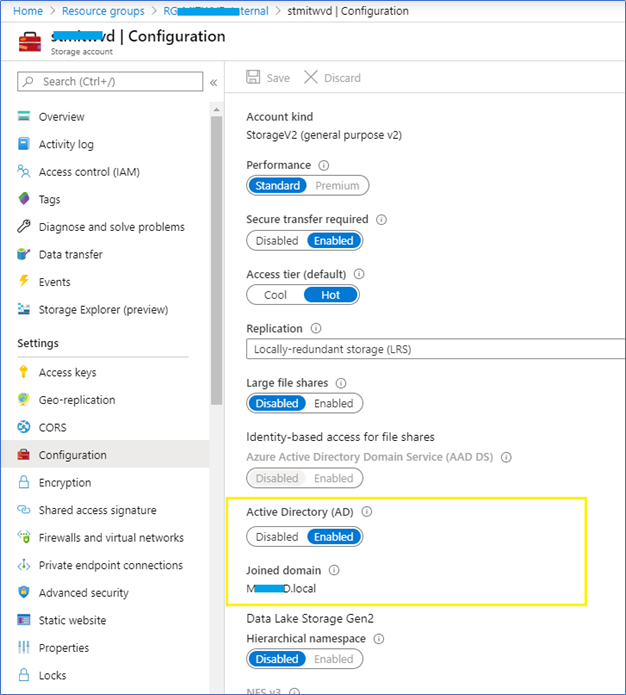The width and height of the screenshot is (626, 695).
Task: Open Geo-replication settings
Action: tap(77, 400)
